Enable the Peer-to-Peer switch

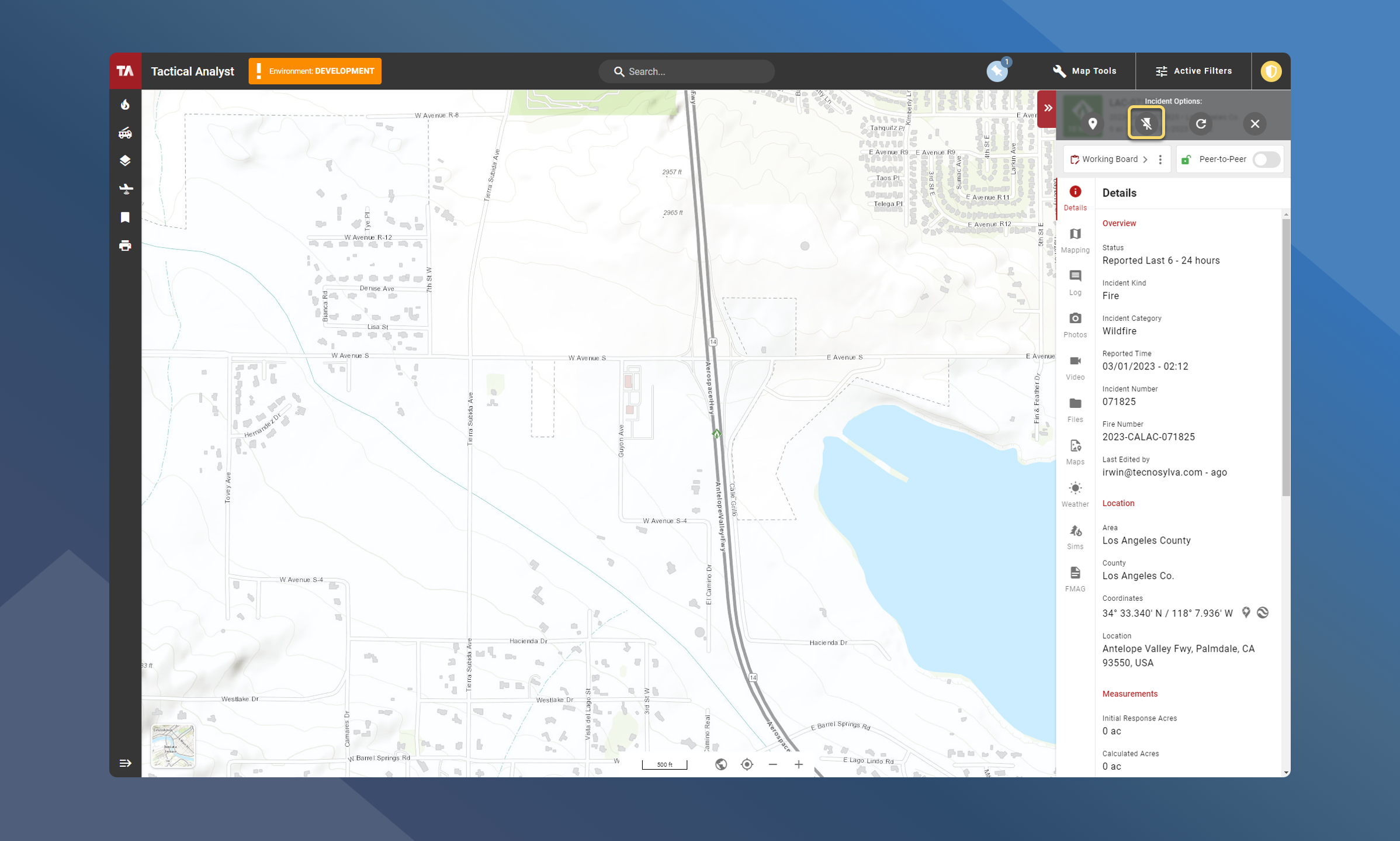pyautogui.click(x=1266, y=160)
